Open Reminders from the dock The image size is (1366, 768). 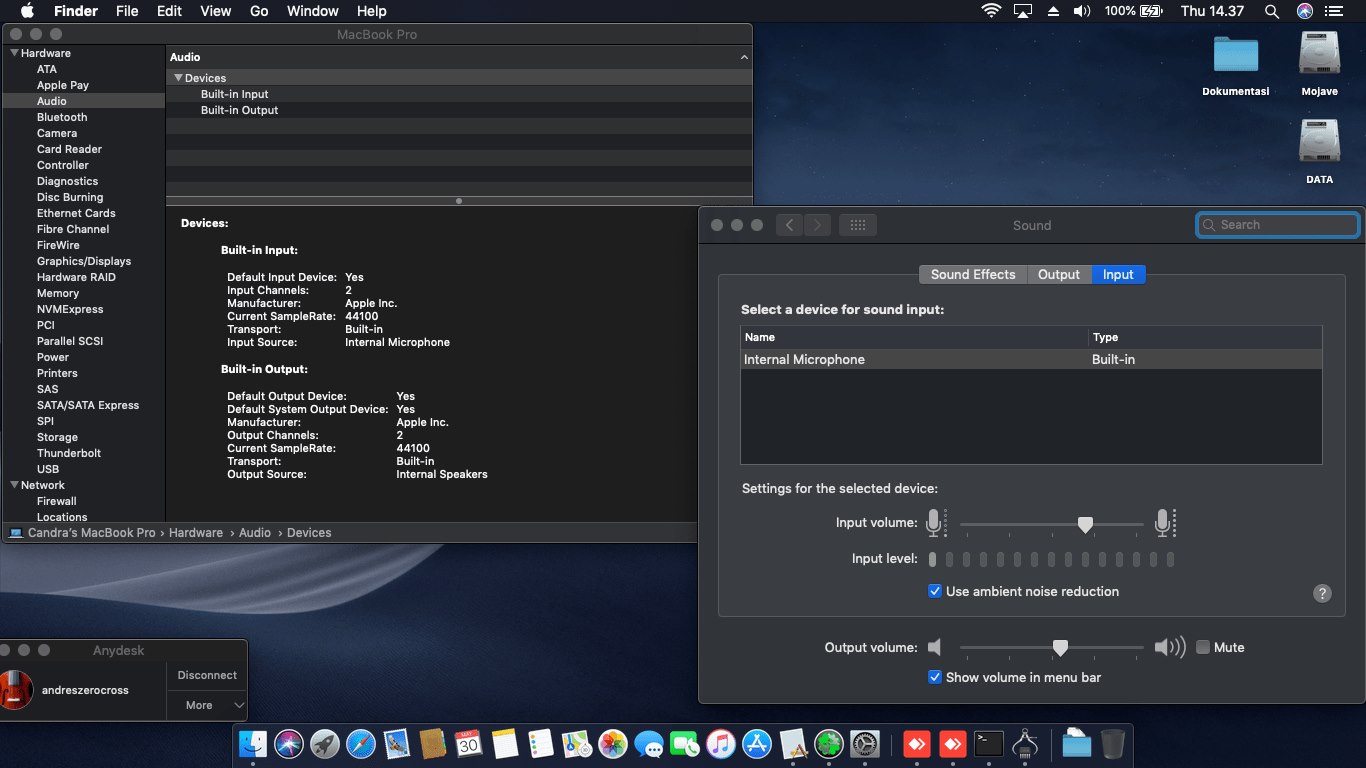tap(541, 743)
